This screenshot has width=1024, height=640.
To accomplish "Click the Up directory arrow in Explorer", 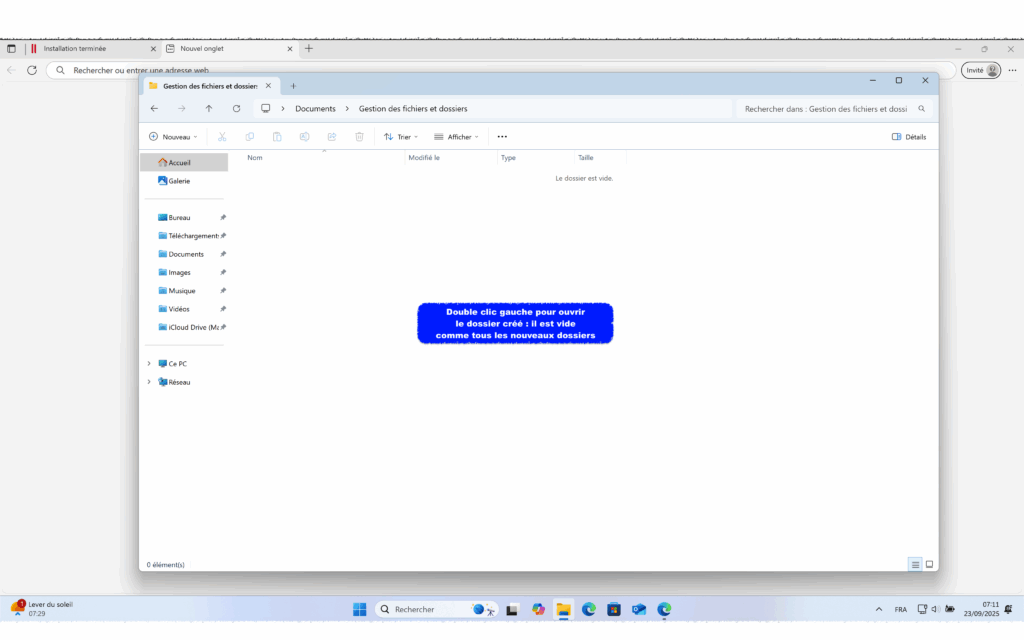I will click(x=208, y=108).
